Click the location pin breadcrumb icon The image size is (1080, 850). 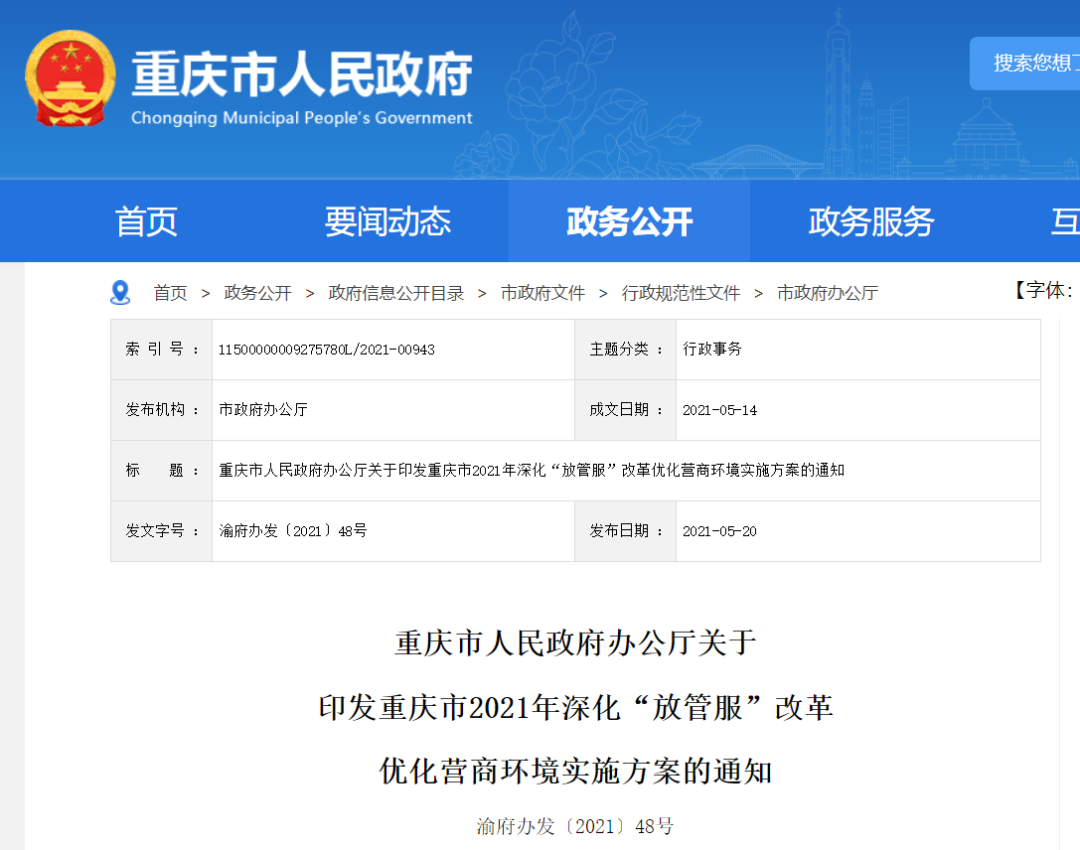[121, 291]
